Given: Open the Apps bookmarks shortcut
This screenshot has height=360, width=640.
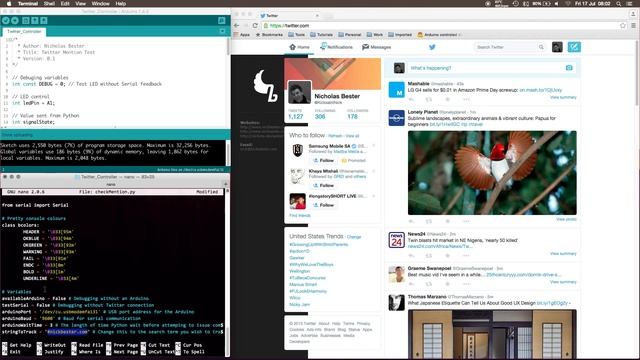Looking at the screenshot, I should [242, 35].
